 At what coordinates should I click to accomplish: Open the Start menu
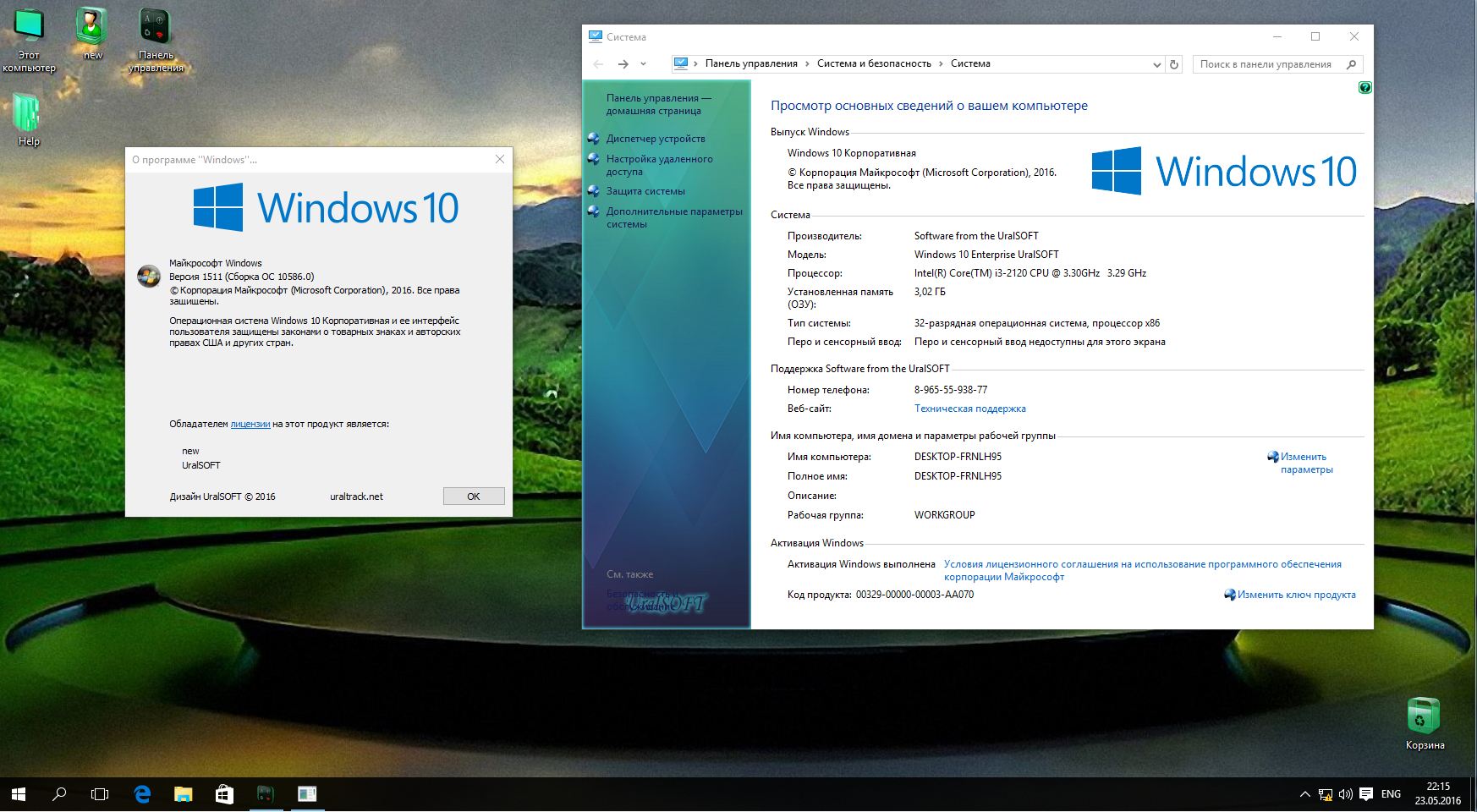(19, 794)
